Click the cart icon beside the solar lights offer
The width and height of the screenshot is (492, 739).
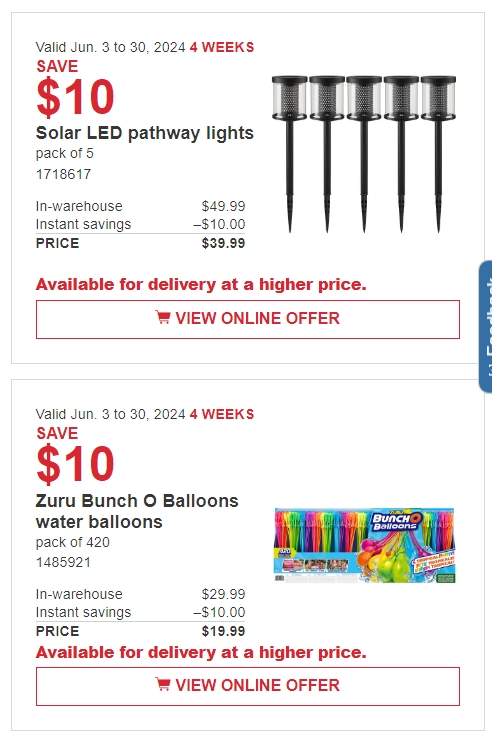click(x=163, y=317)
